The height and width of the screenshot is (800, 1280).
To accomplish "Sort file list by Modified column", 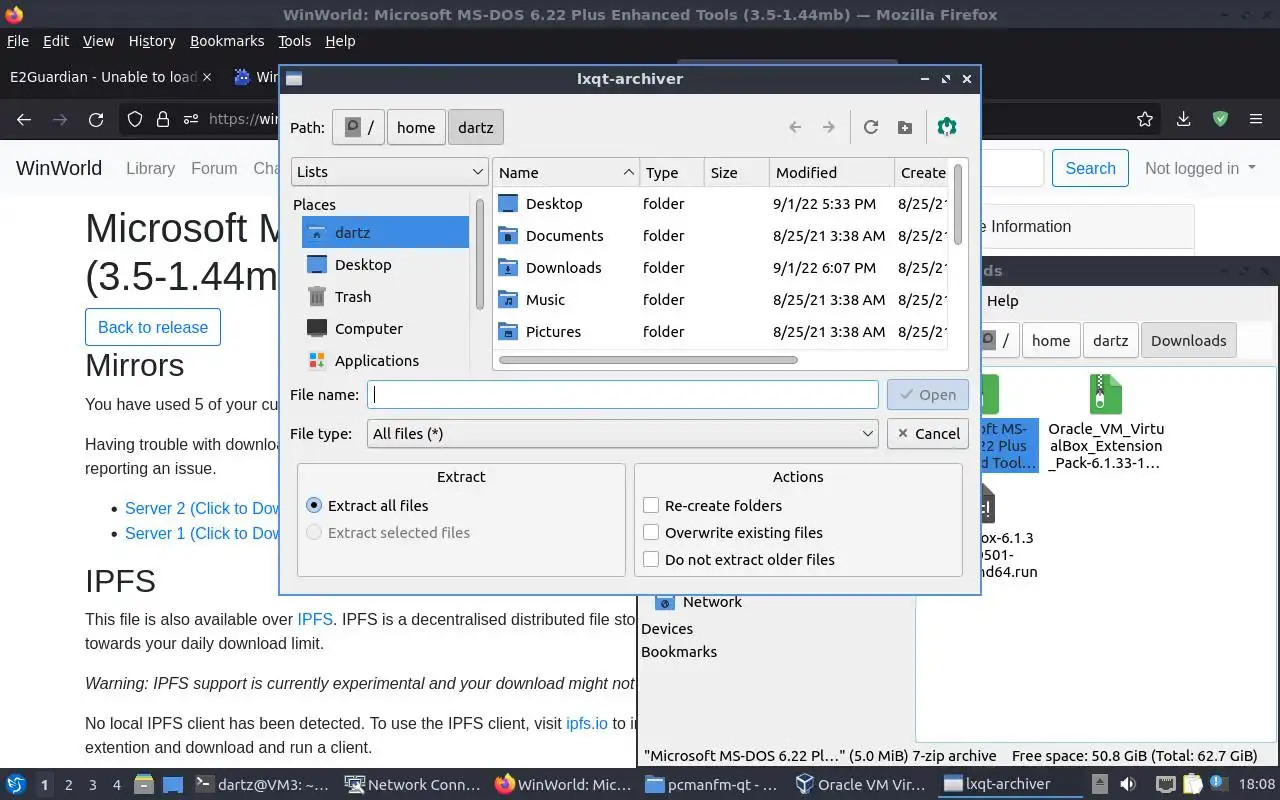I will [832, 173].
